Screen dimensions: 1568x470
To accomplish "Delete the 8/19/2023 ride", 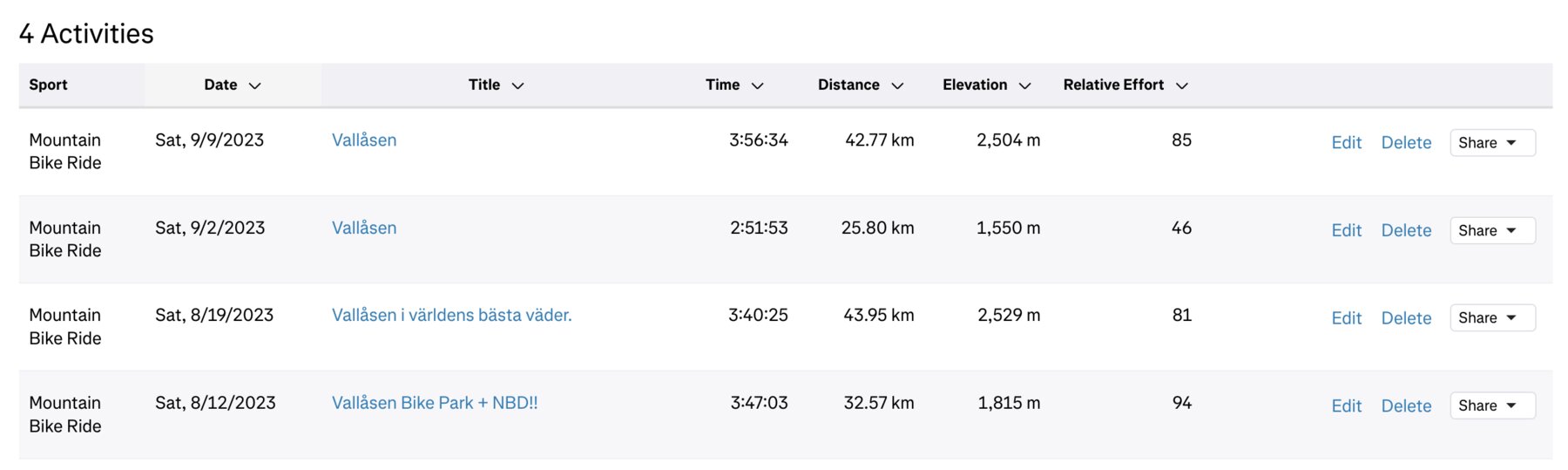I will click(x=1406, y=318).
